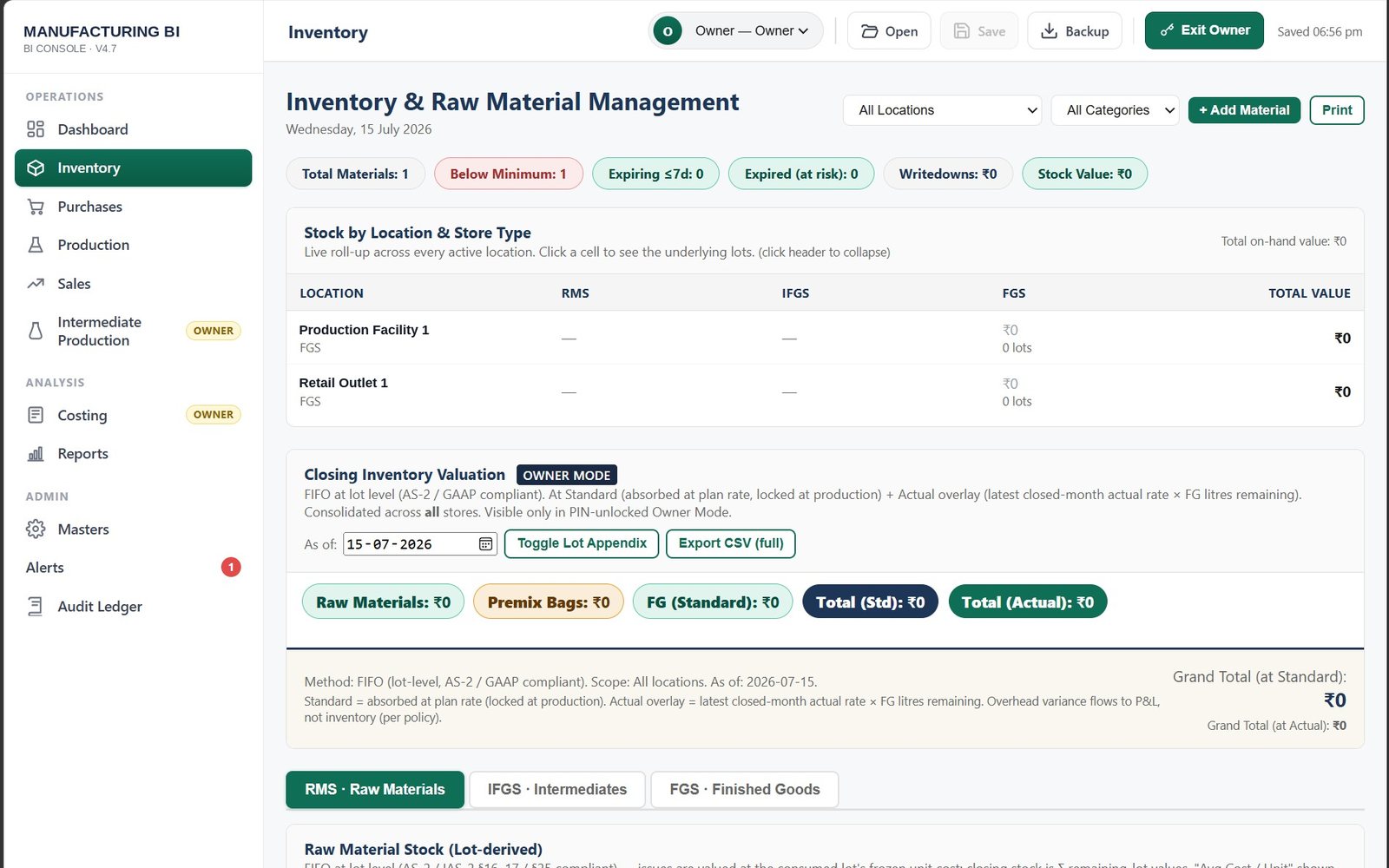
Task: Click the Sales trend arrow icon
Action: 36,284
